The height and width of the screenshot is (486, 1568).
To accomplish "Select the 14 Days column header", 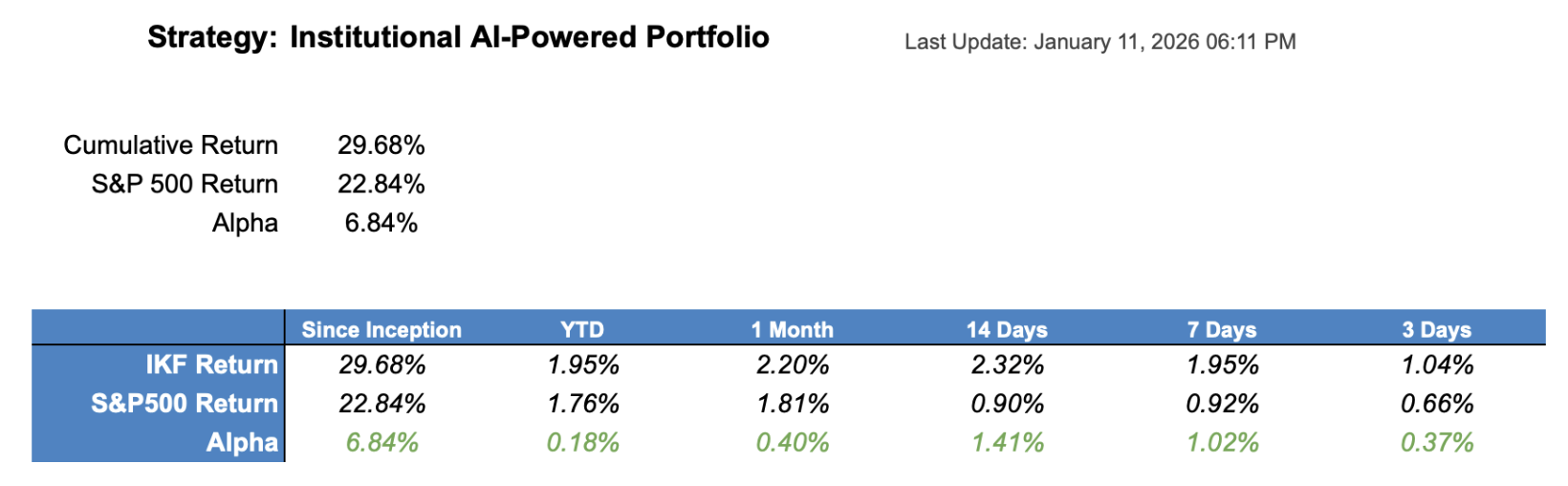I will coord(1007,330).
